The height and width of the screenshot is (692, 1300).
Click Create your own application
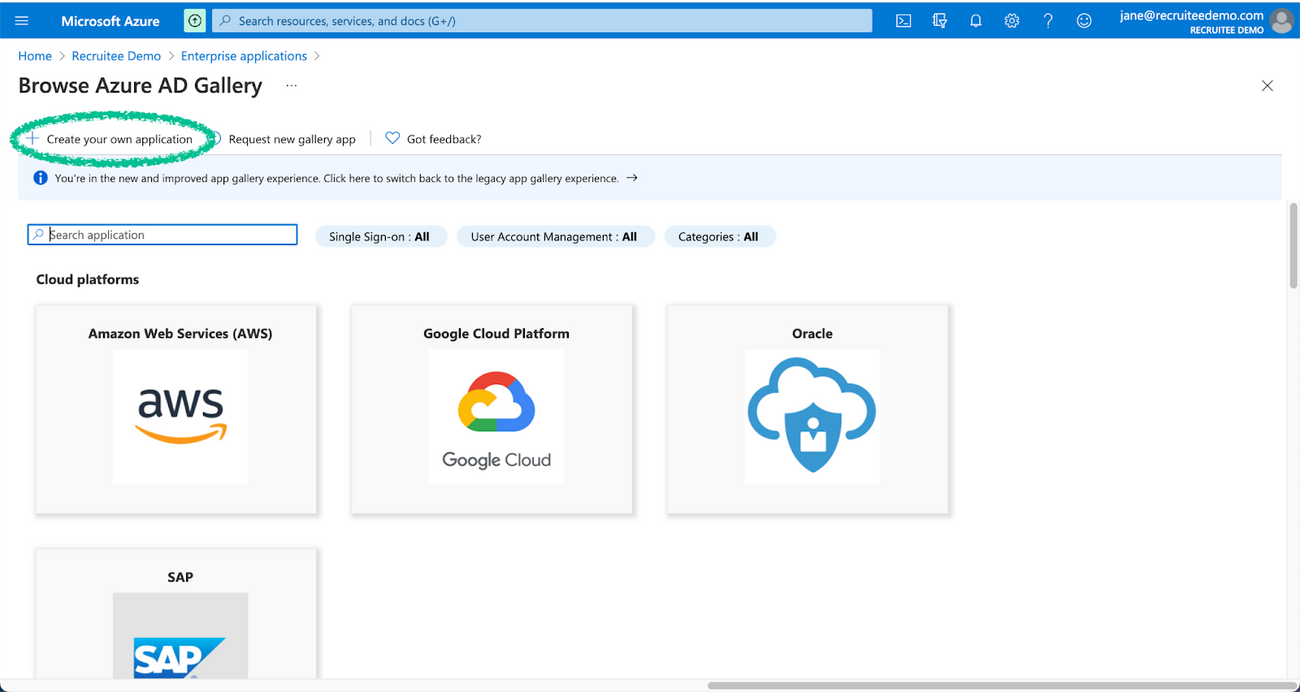coord(110,139)
